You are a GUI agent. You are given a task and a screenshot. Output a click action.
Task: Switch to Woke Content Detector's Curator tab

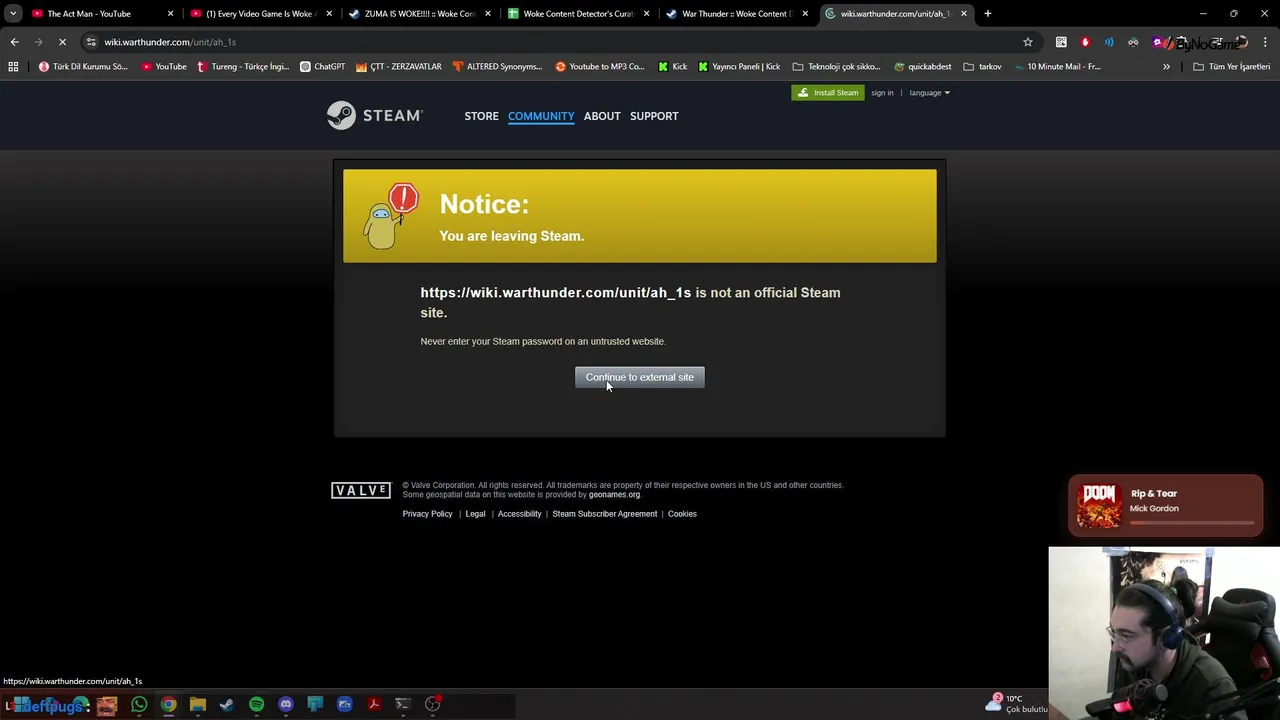click(578, 14)
